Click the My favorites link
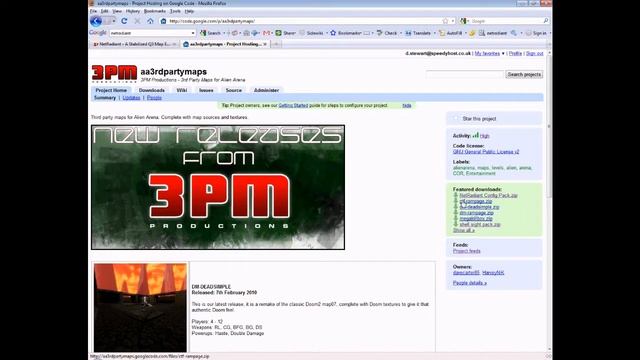The width and height of the screenshot is (640, 360). (487, 53)
